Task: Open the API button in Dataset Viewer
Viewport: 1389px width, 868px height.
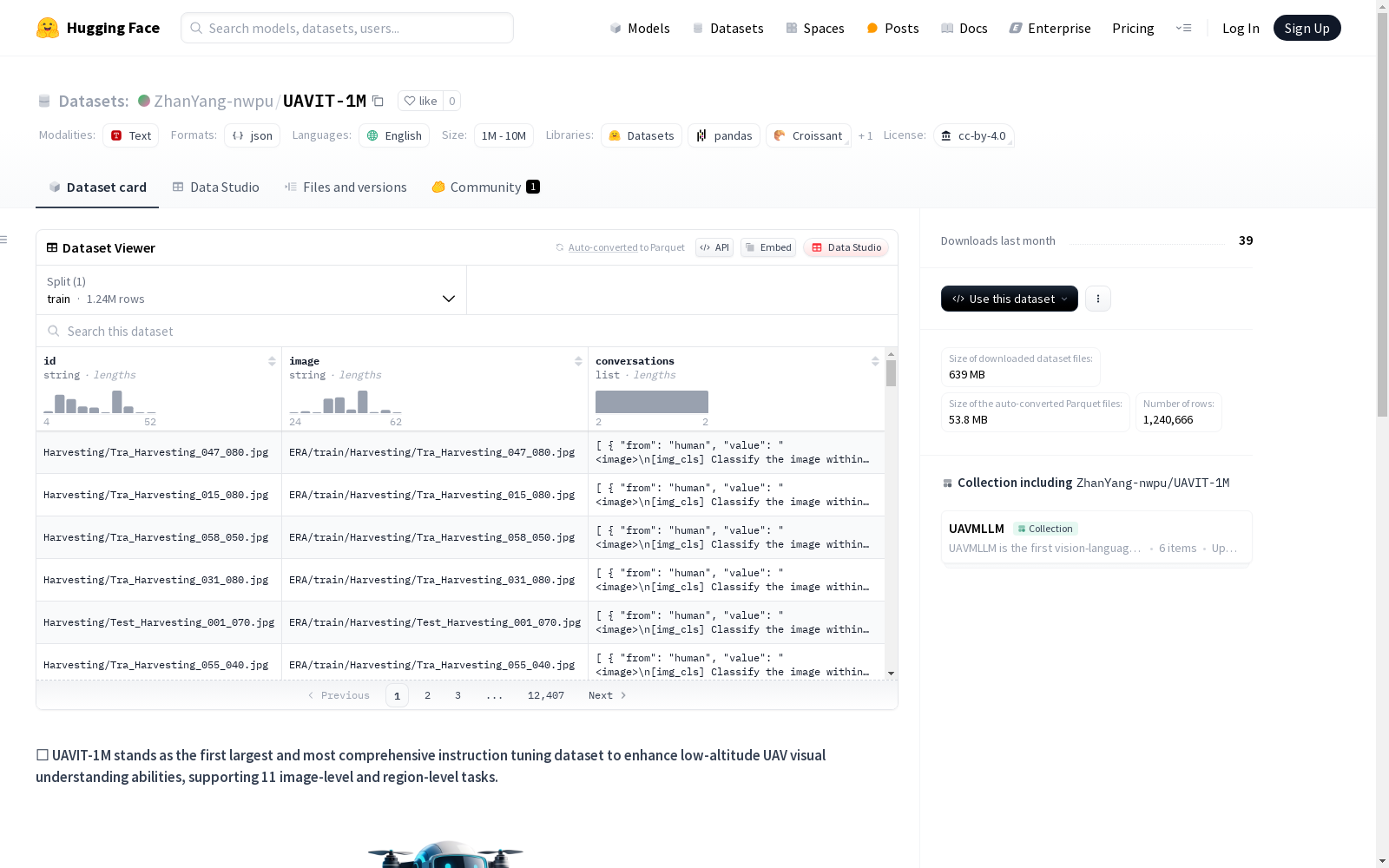Action: pos(714,247)
